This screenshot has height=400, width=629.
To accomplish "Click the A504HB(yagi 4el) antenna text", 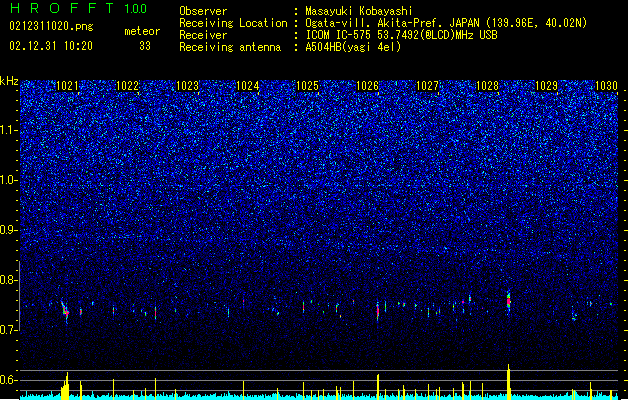I will (353, 47).
